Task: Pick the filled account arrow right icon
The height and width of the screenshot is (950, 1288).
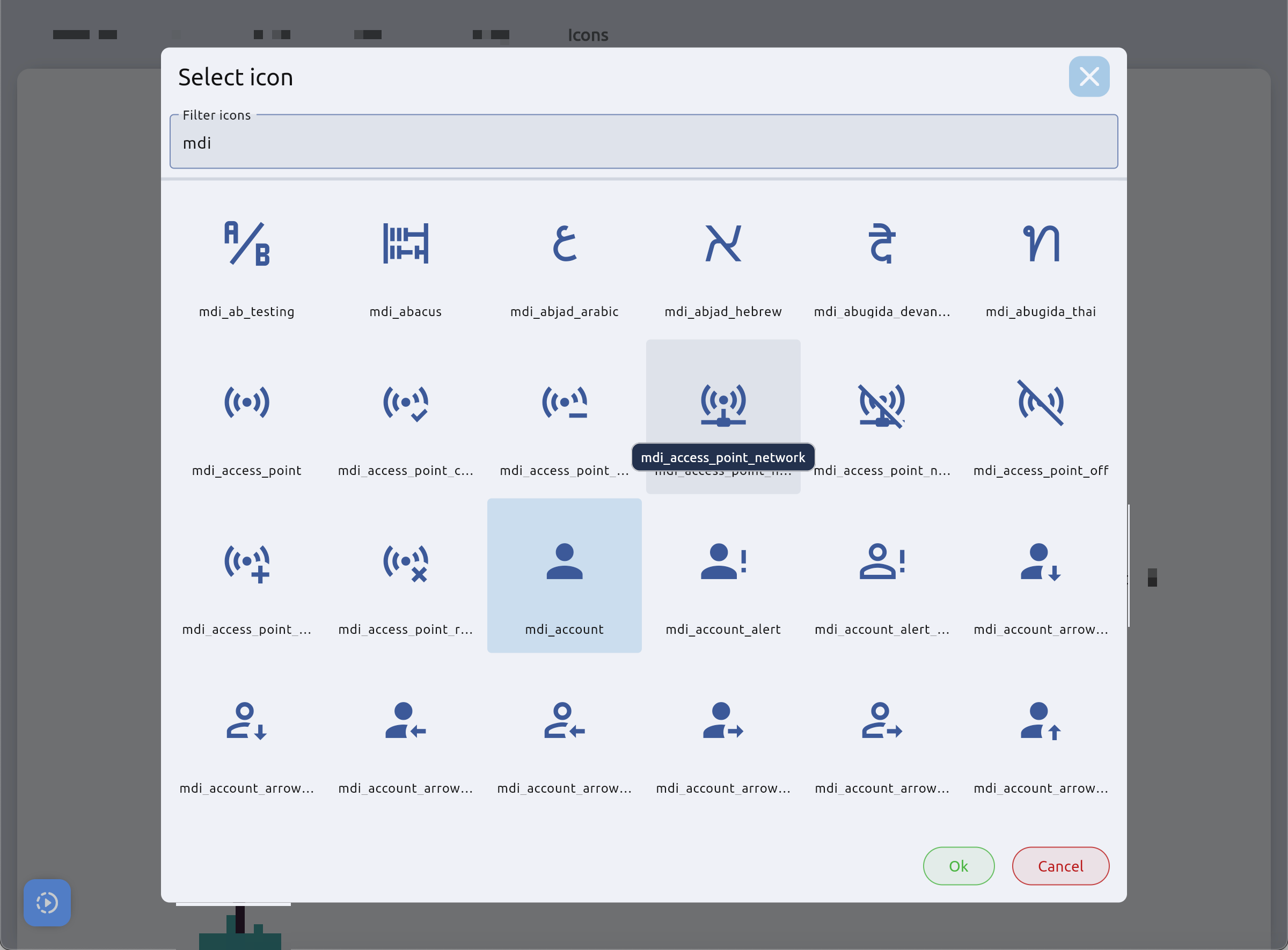Action: click(x=723, y=734)
